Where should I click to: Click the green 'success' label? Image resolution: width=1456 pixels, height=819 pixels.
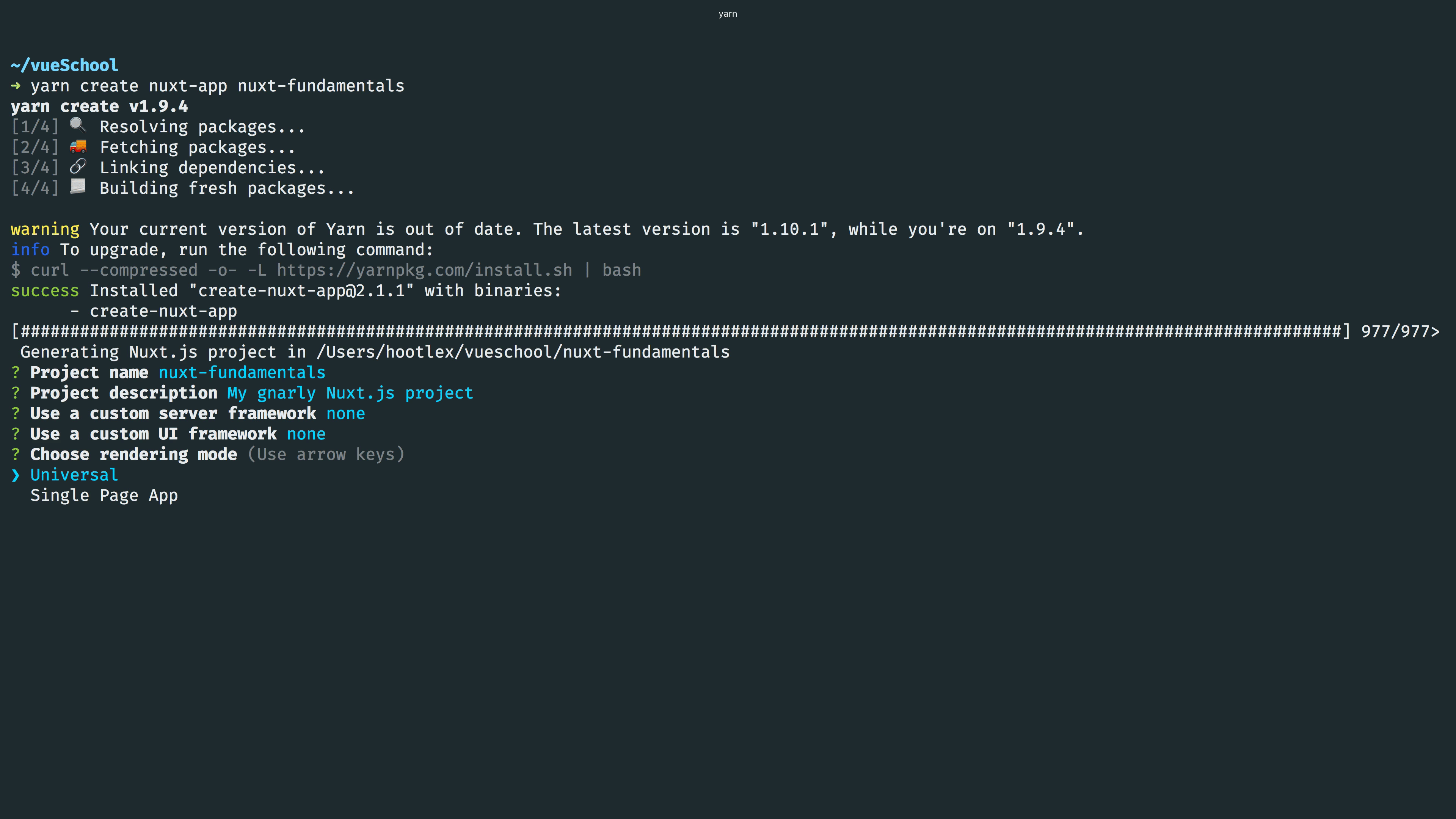pyautogui.click(x=45, y=290)
